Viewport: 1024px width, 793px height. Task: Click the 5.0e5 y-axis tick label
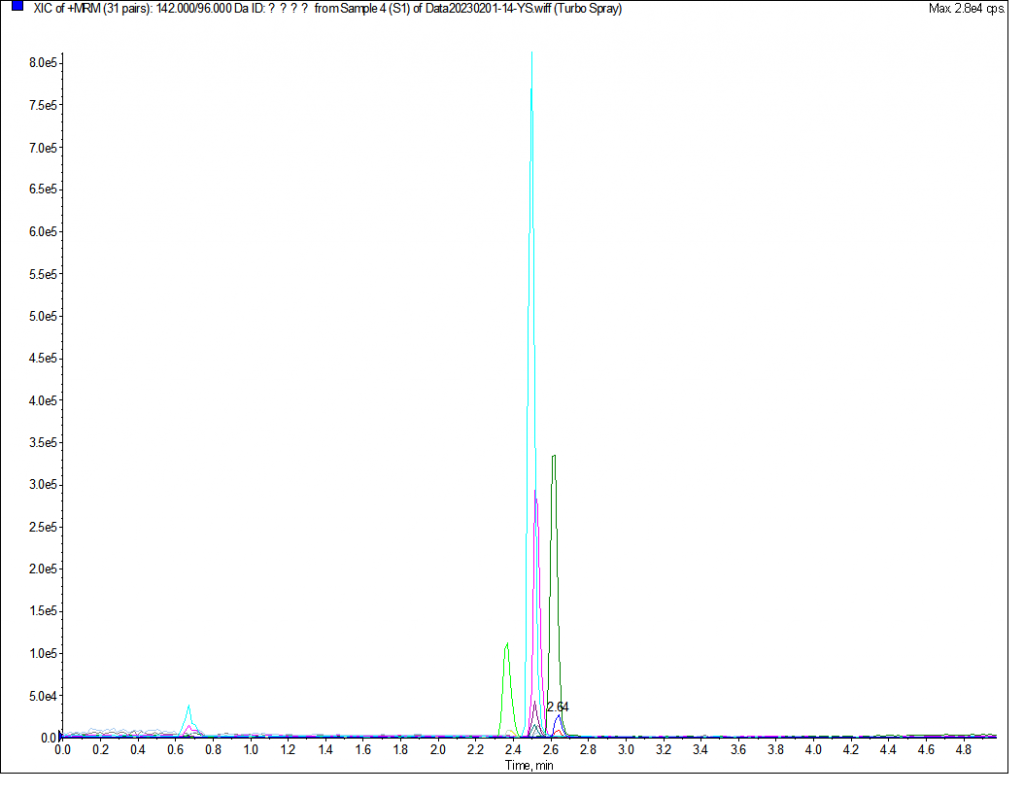point(43,316)
